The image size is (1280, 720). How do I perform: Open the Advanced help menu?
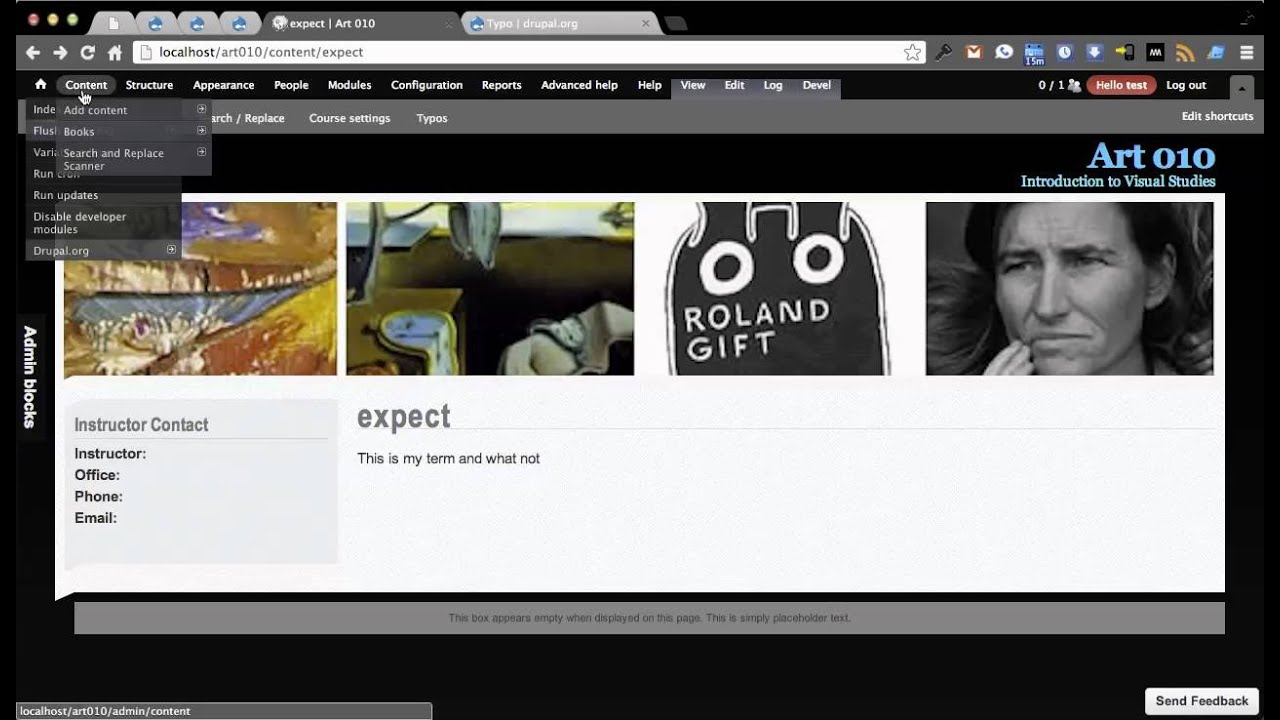(579, 85)
